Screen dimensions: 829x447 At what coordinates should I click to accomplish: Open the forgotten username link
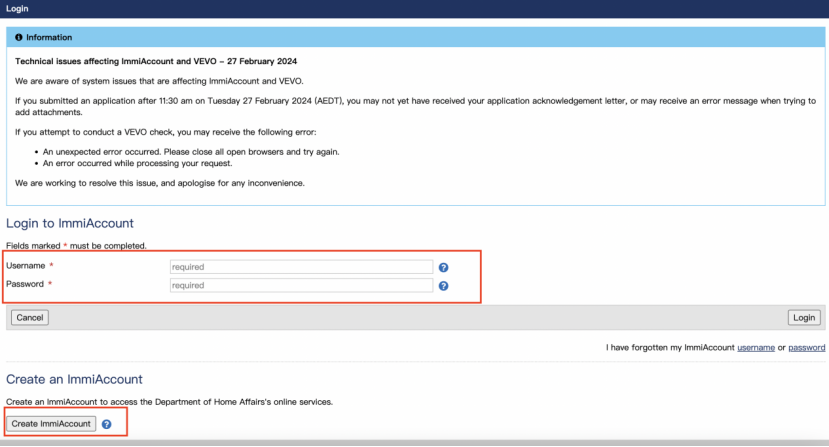755,348
